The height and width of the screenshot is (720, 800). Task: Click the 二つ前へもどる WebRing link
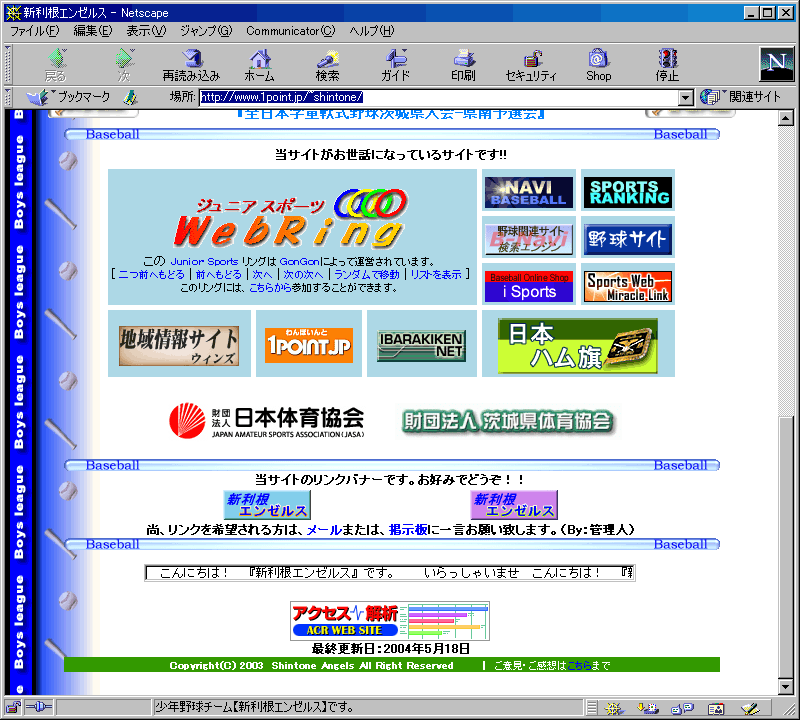(x=152, y=275)
